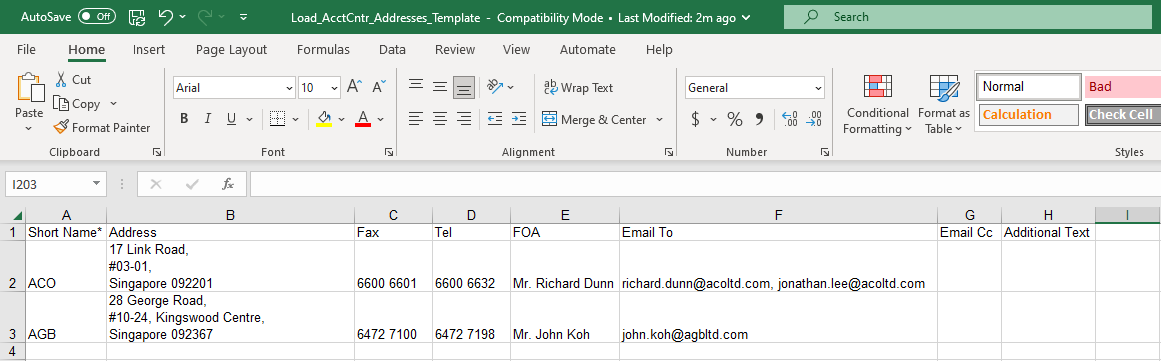
Task: Click the Increase Indent icon
Action: point(519,118)
